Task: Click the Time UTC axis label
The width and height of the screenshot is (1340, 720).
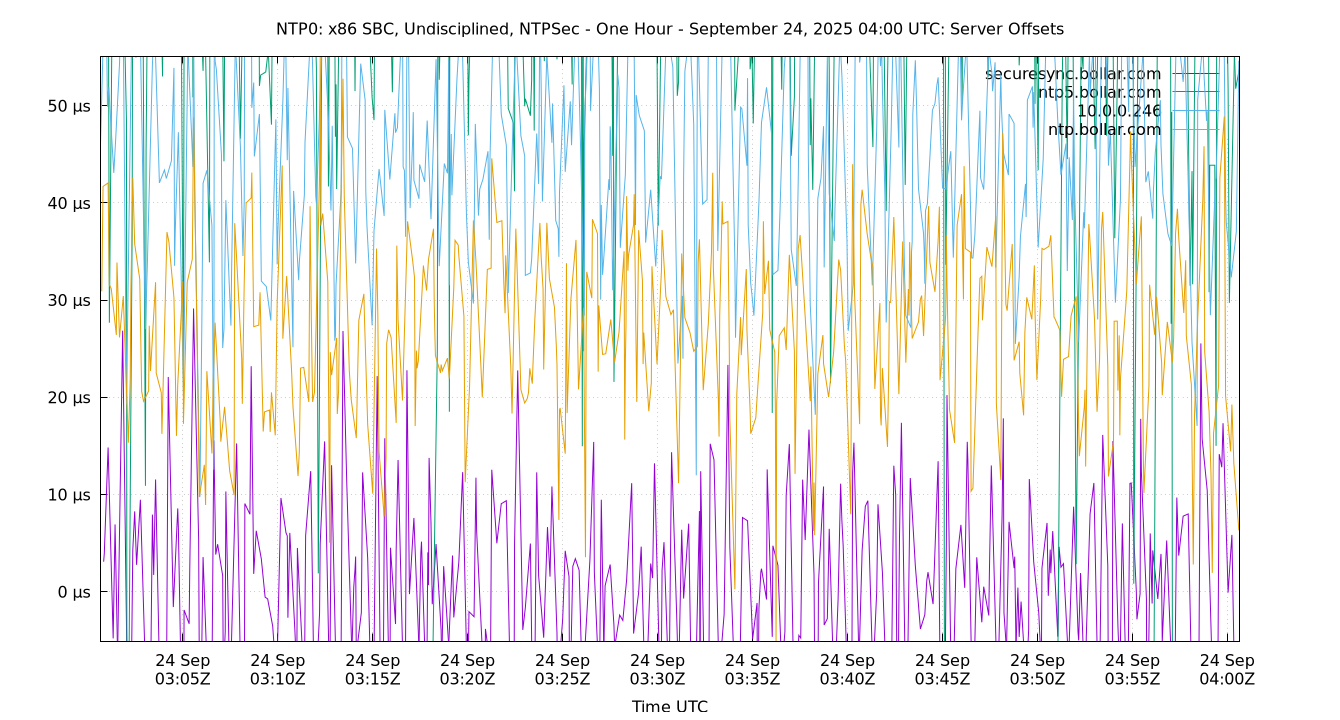Action: click(670, 706)
